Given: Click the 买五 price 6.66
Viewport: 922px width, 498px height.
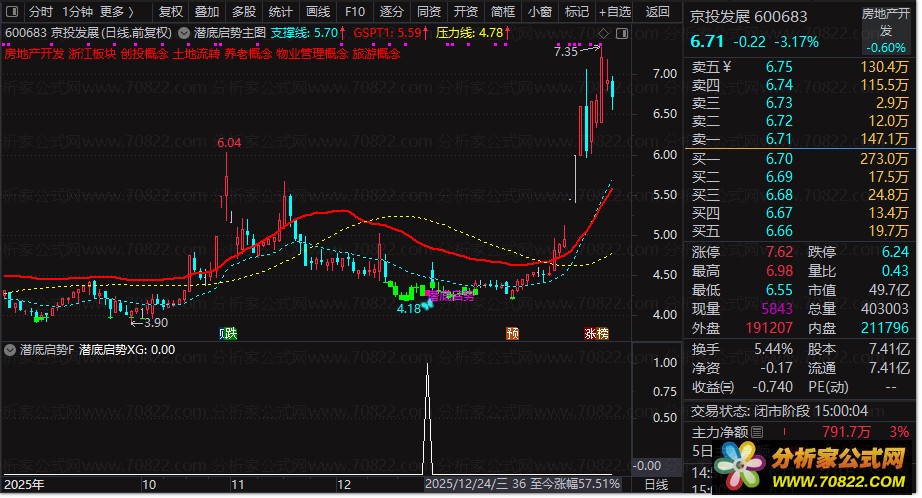Looking at the screenshot, I should point(779,231).
